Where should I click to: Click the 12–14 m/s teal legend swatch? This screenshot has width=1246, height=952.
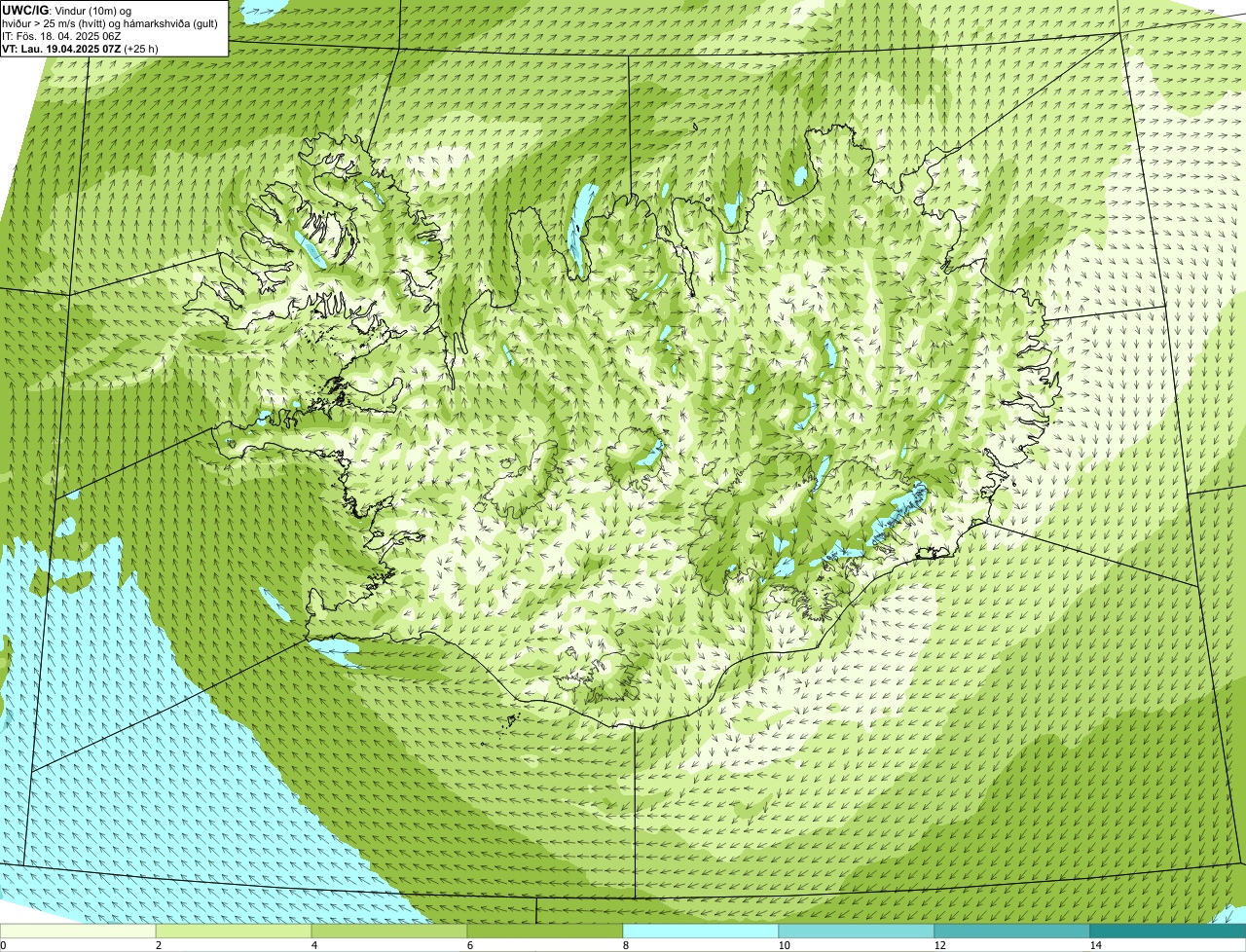1012,931
